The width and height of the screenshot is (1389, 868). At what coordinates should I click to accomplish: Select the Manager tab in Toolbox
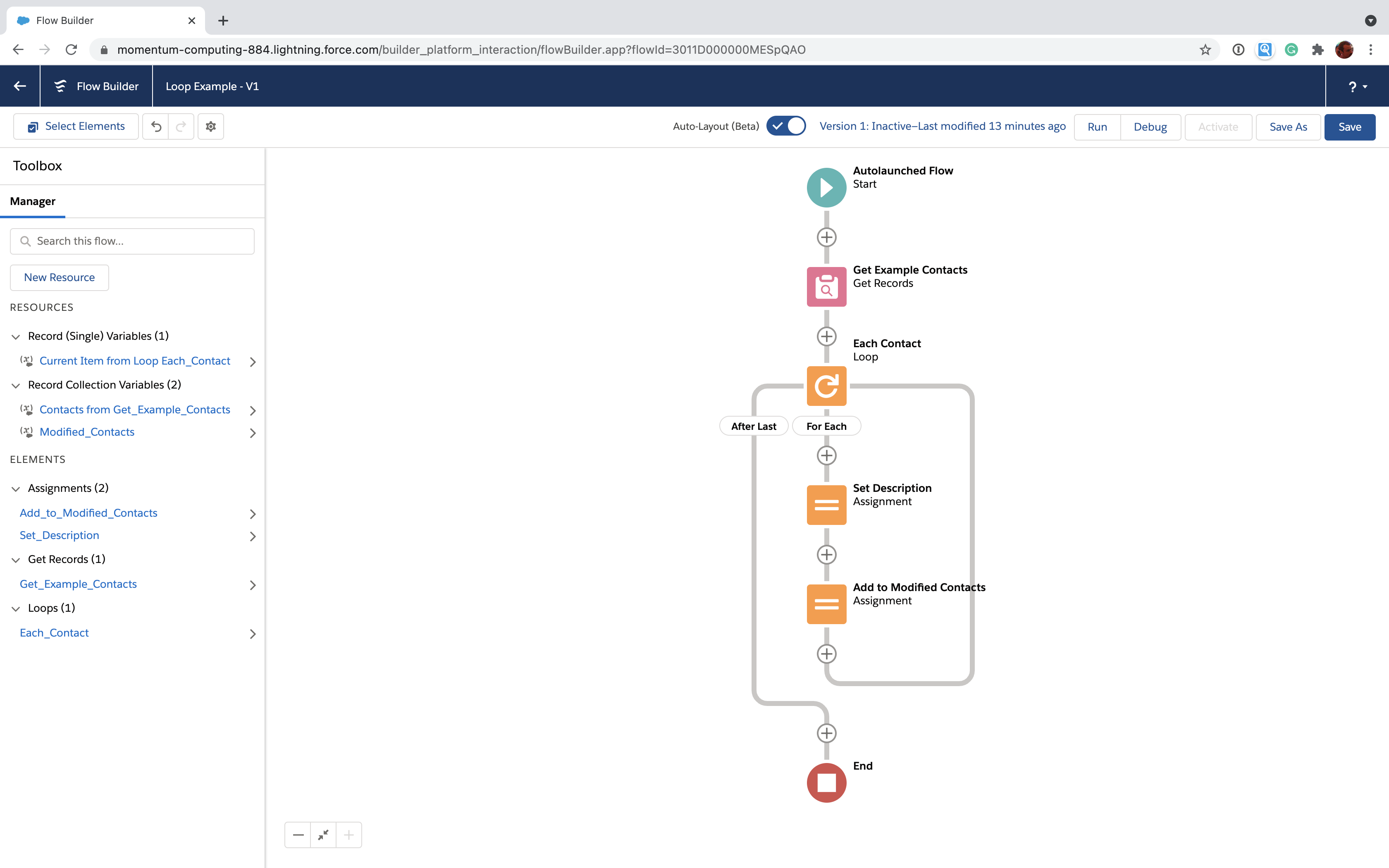(x=33, y=201)
